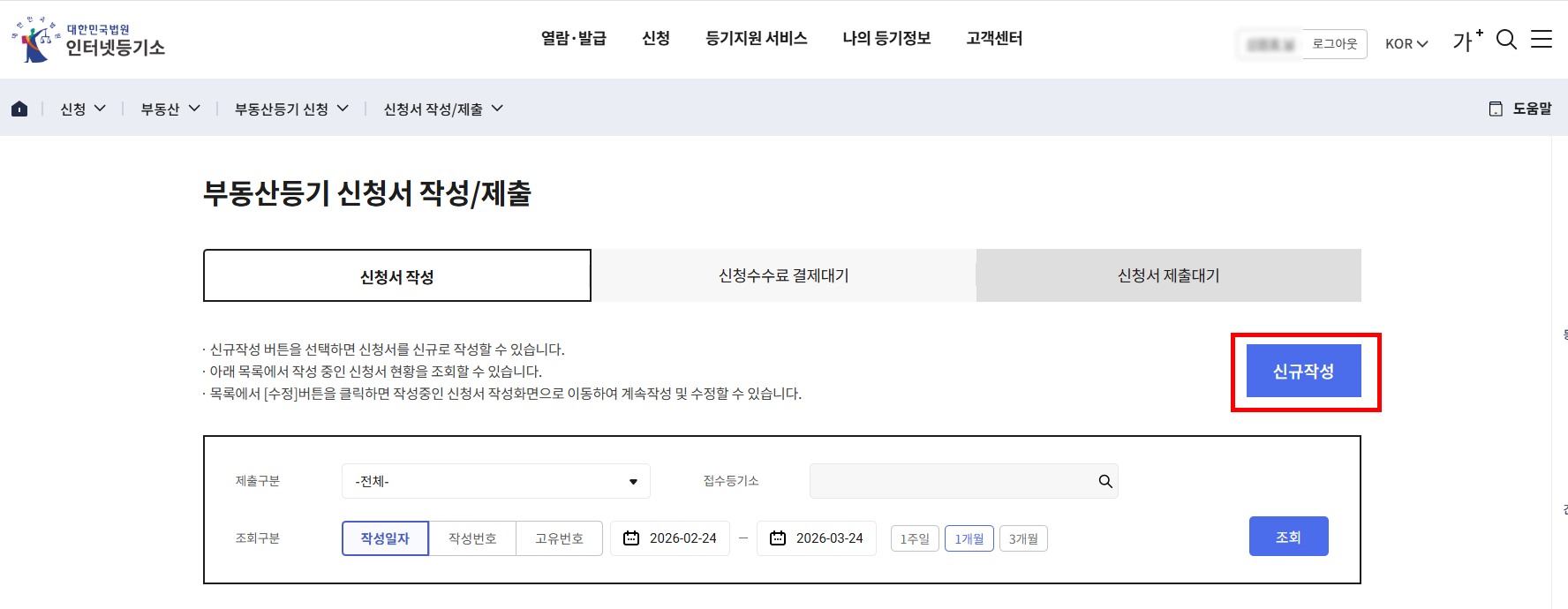Click the 신규작성 button
1568x609 pixels.
(x=1303, y=372)
